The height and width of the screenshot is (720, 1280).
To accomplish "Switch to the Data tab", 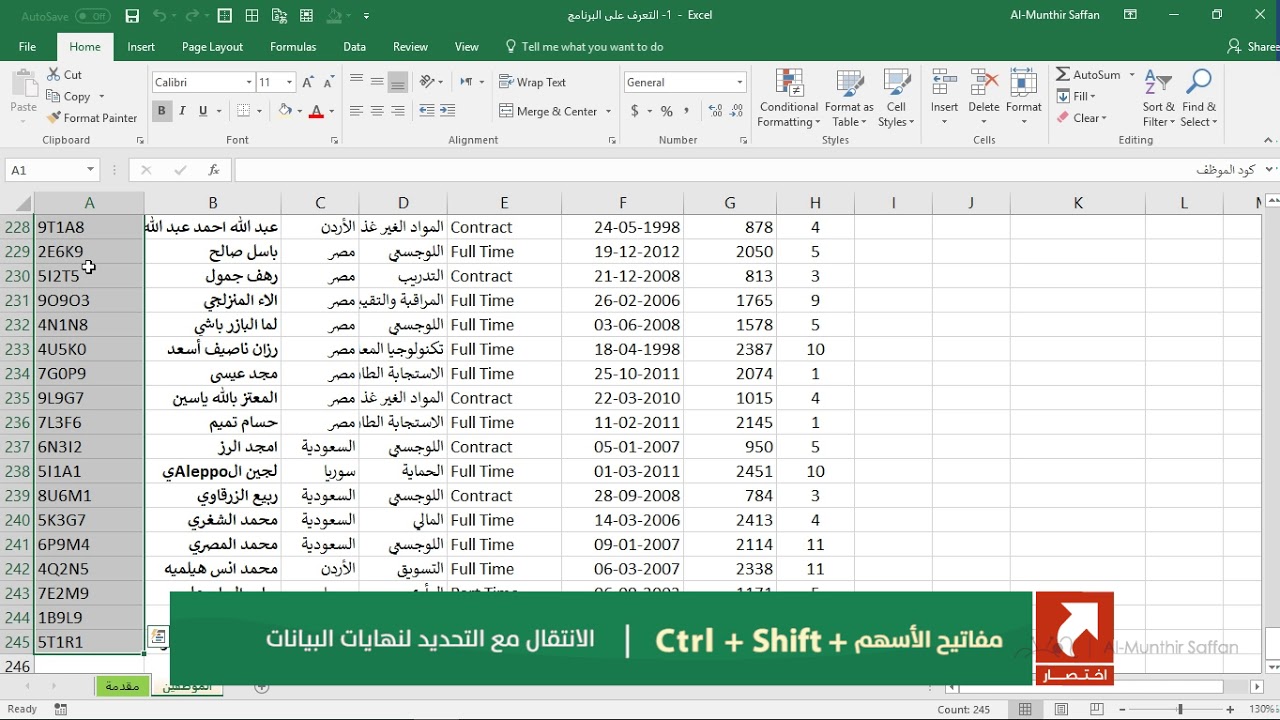I will click(354, 47).
